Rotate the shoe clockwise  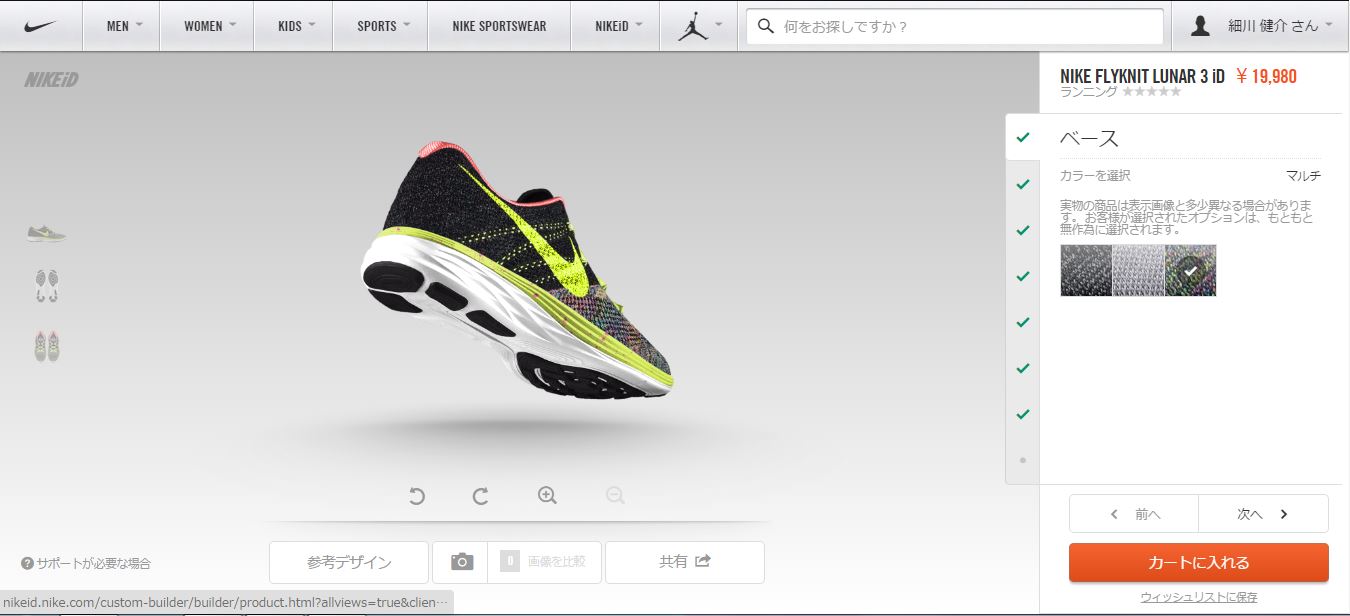(x=481, y=495)
